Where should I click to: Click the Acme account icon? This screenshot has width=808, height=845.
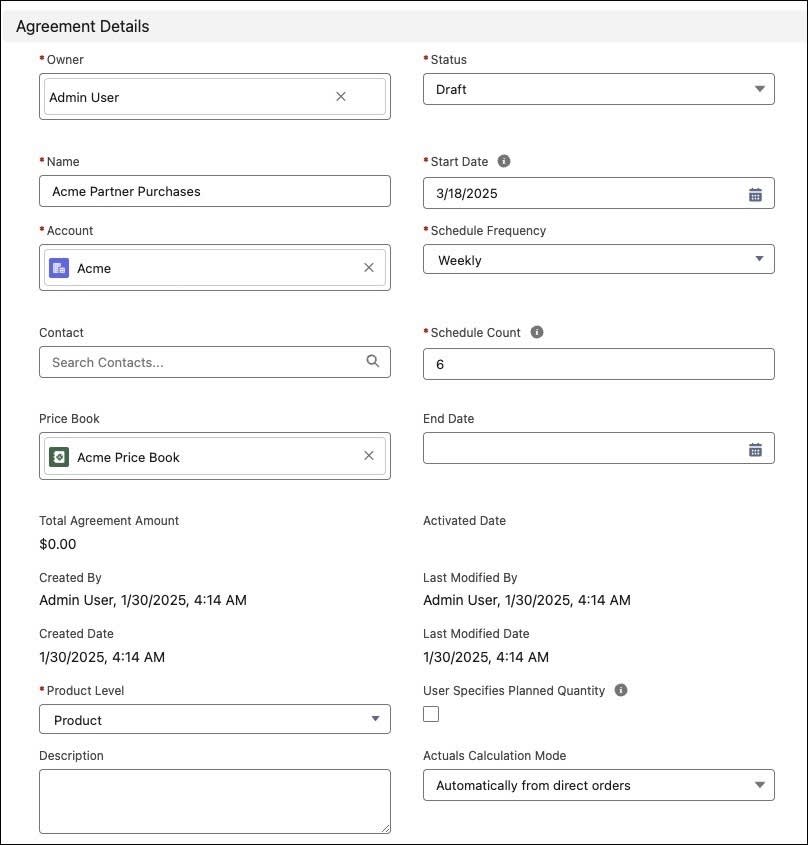point(59,268)
